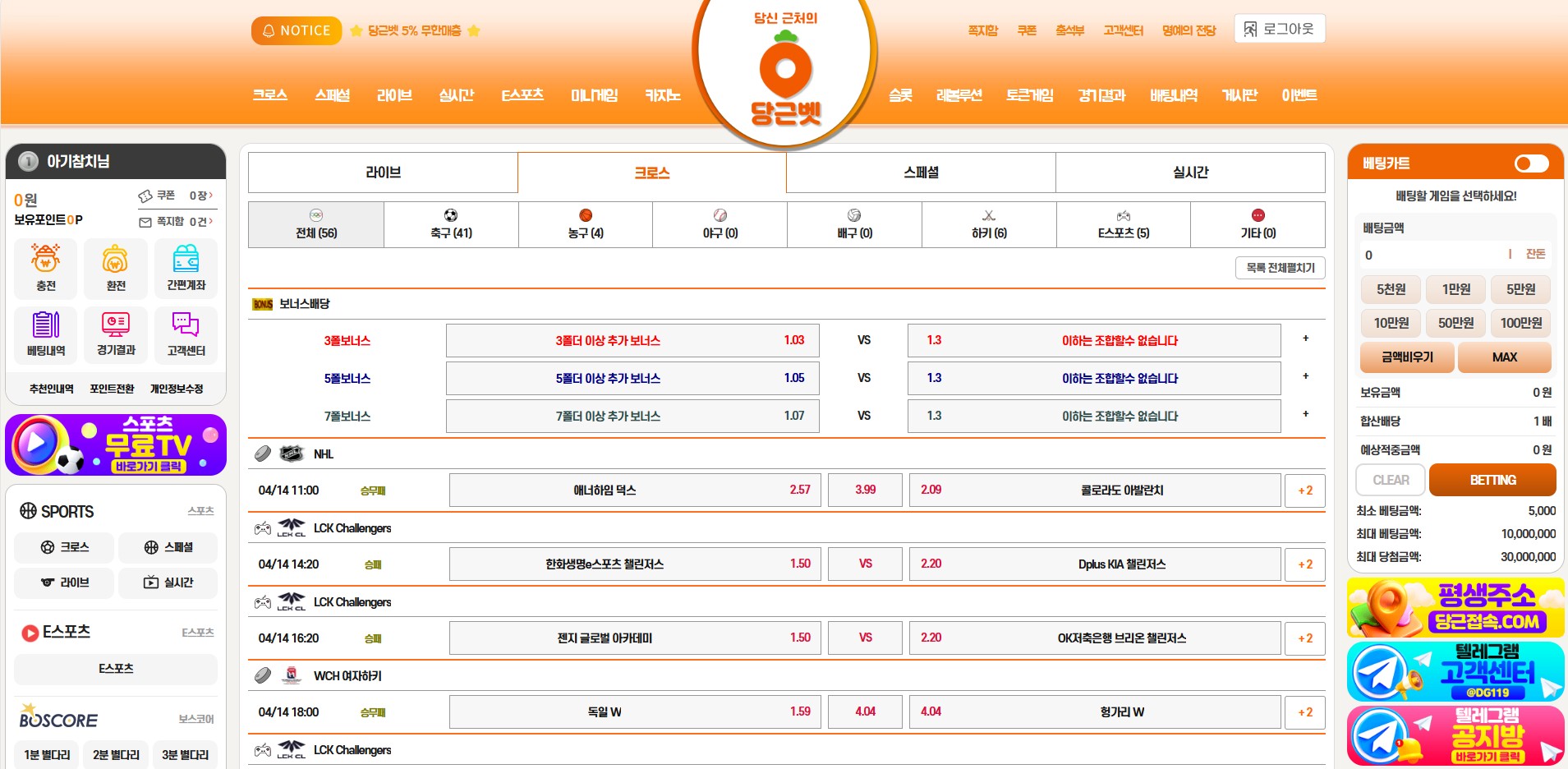The width and height of the screenshot is (1568, 769).
Task: Open 베팅내역 betting history icon
Action: pyautogui.click(x=45, y=325)
